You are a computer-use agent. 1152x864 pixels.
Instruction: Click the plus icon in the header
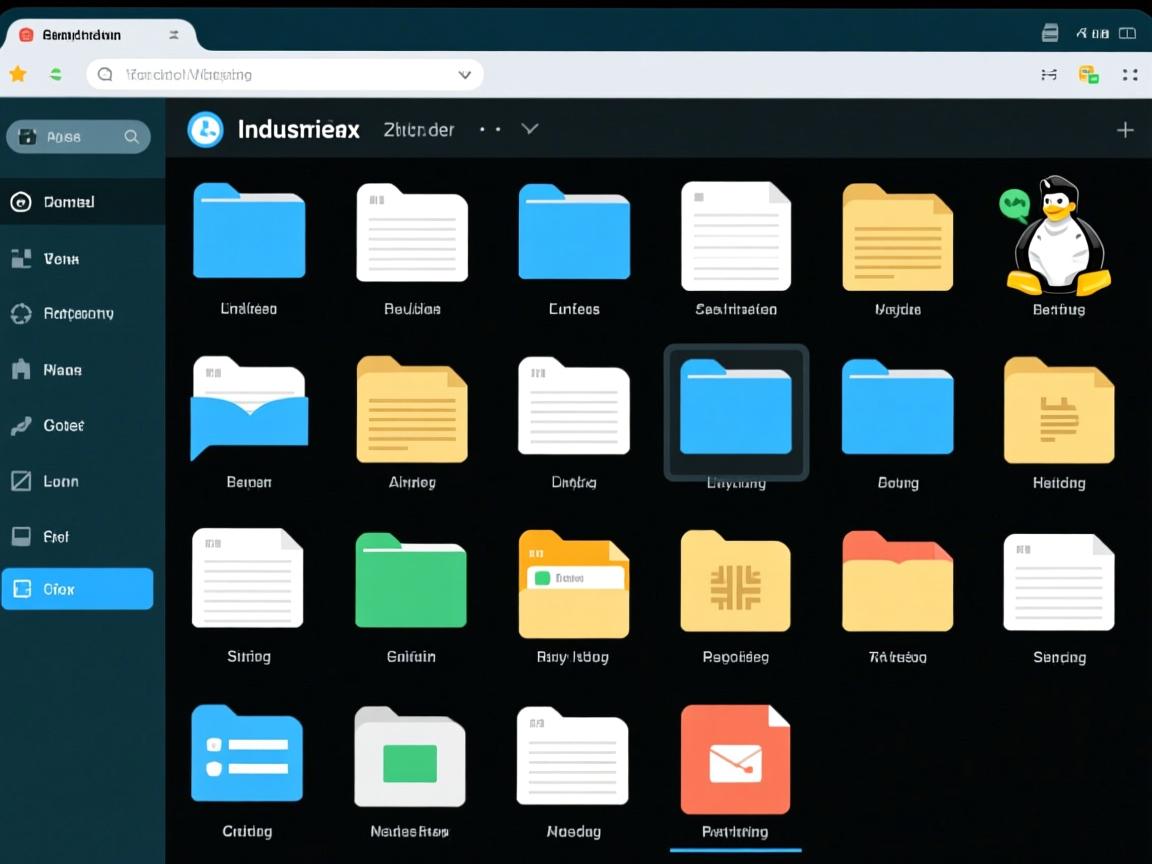(x=1125, y=130)
